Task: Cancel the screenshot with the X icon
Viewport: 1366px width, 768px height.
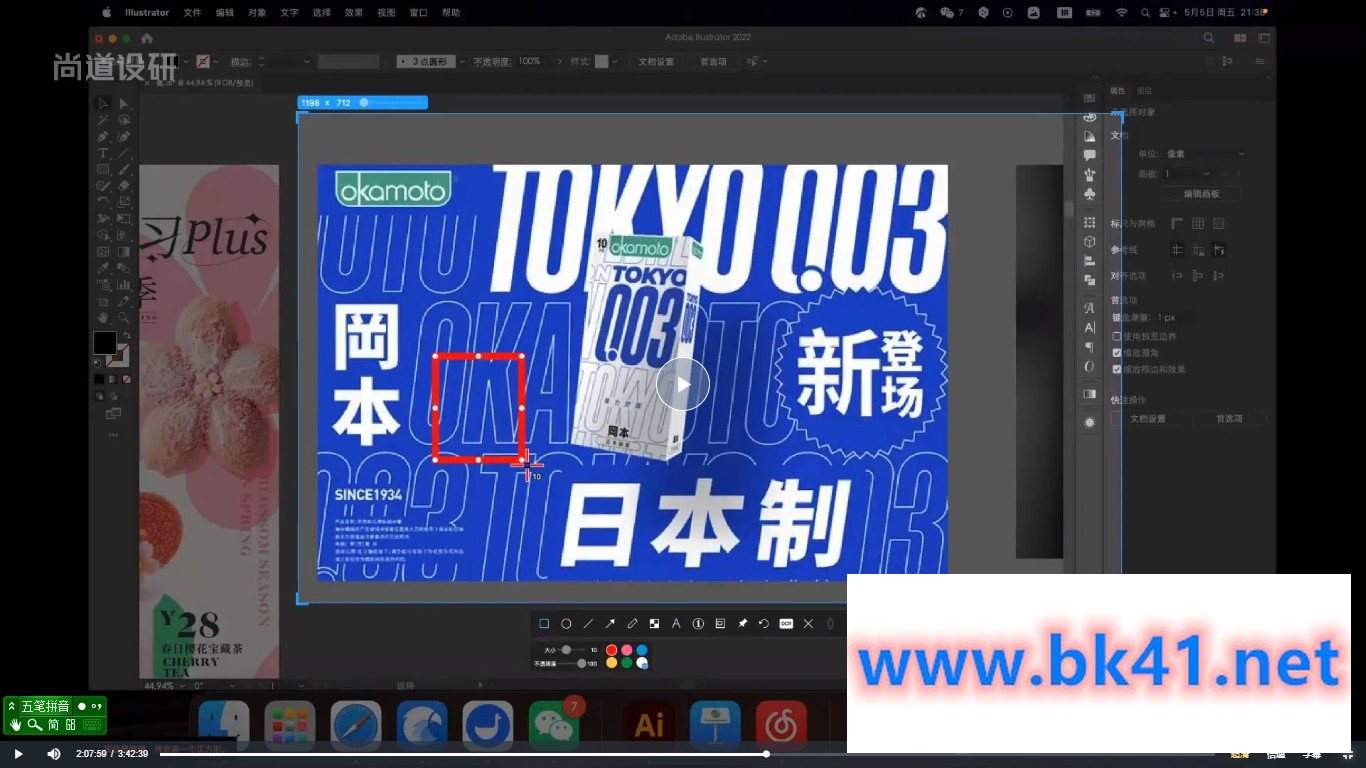Action: click(808, 623)
